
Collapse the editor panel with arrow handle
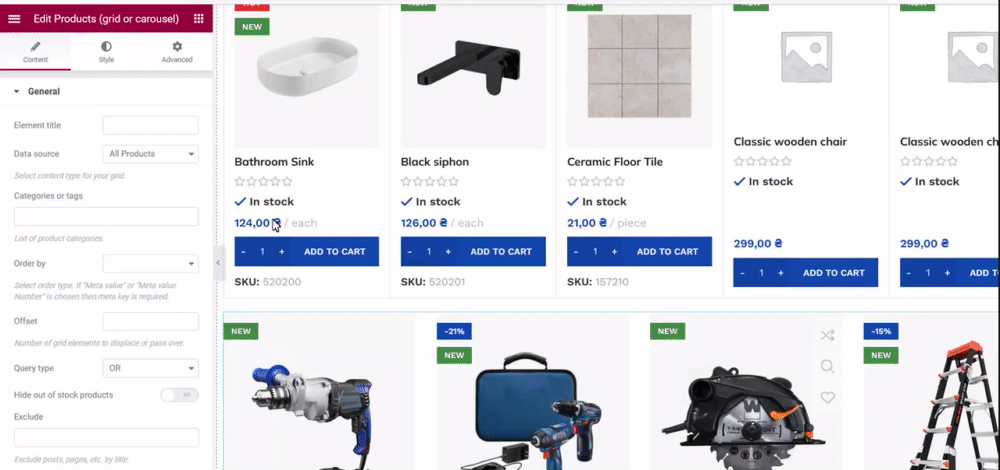pyautogui.click(x=218, y=263)
